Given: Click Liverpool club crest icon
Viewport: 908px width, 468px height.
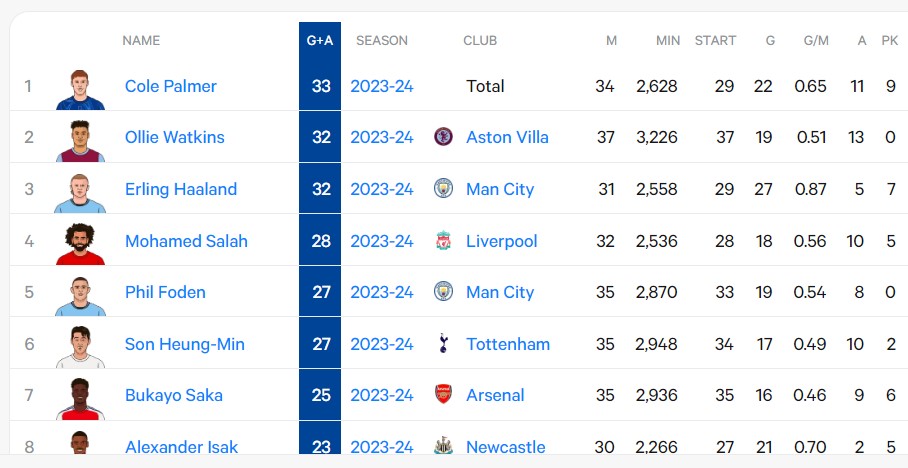Looking at the screenshot, I should click(443, 240).
